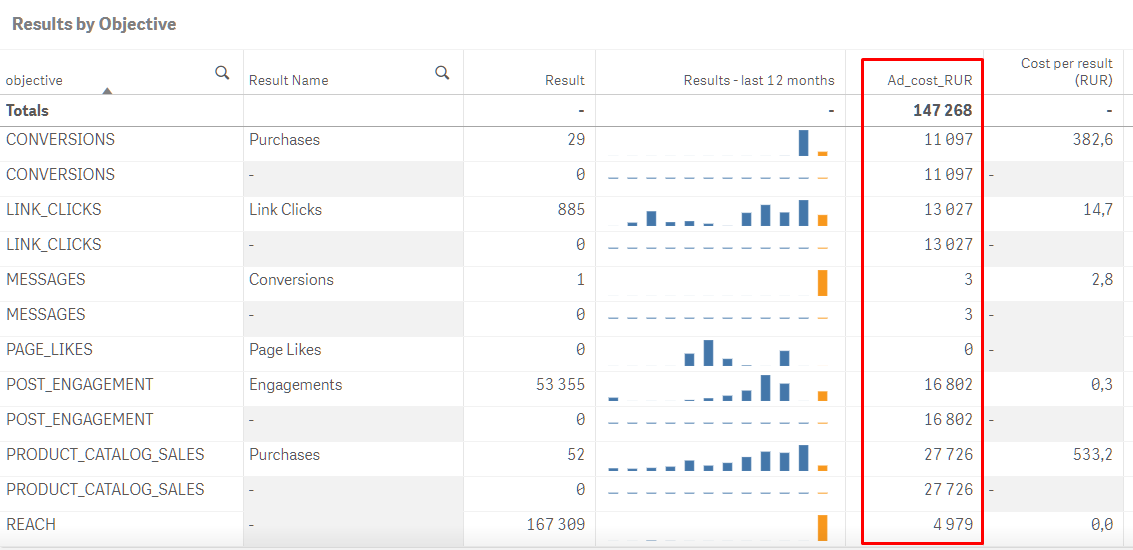Click the sparkline chart in the Link Clicks row
This screenshot has height=550, width=1133.
[720, 212]
